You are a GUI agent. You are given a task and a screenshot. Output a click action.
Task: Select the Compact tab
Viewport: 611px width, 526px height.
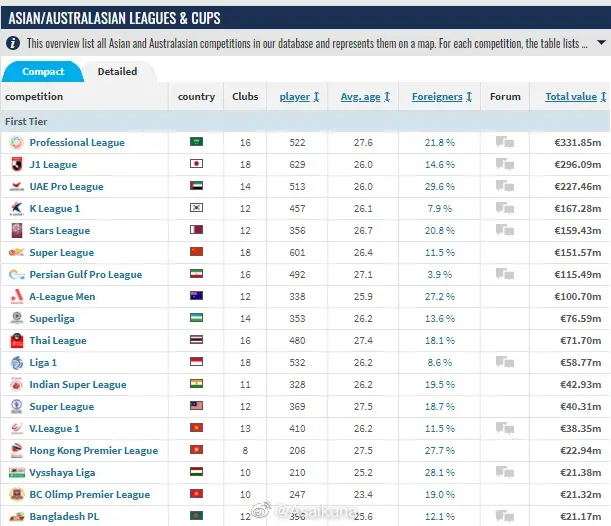43,72
